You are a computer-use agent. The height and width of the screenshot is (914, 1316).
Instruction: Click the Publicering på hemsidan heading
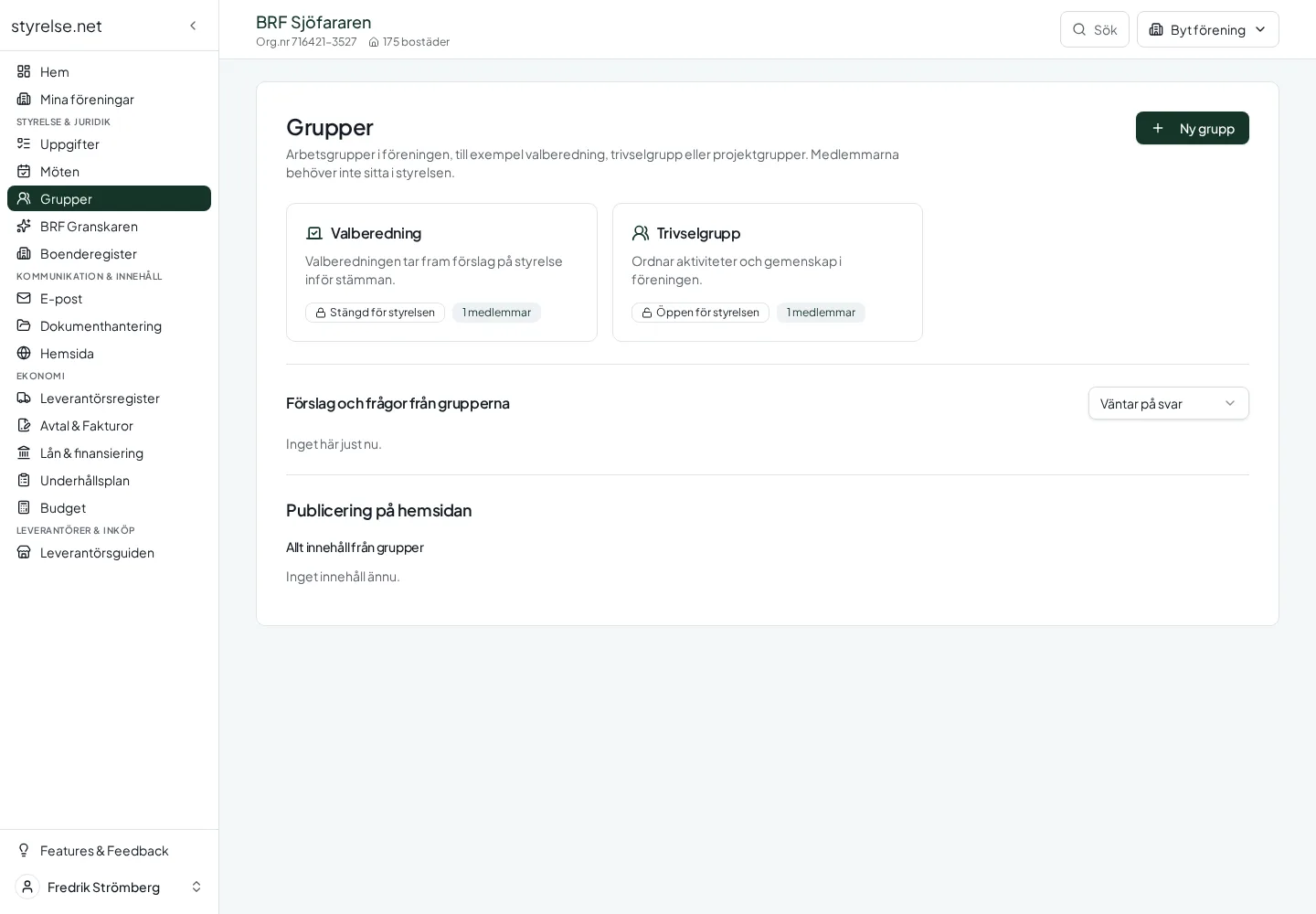click(378, 510)
